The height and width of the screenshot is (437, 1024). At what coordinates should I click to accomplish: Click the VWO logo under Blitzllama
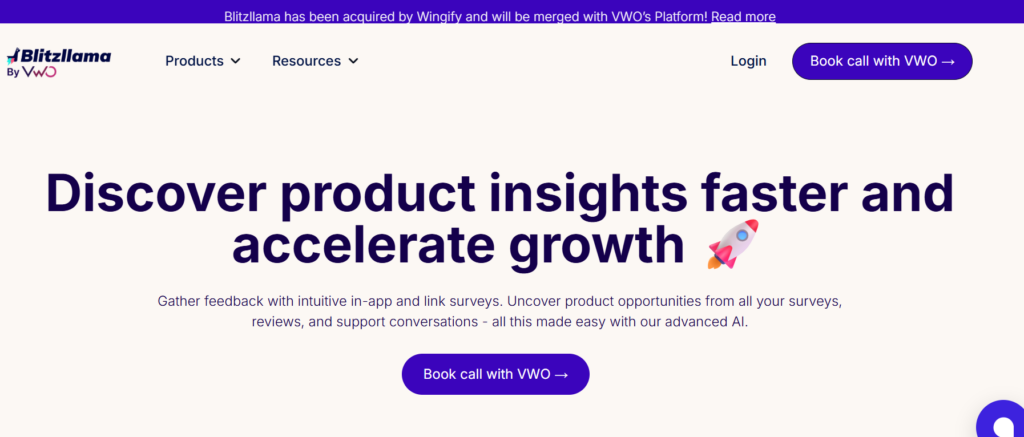pos(39,72)
